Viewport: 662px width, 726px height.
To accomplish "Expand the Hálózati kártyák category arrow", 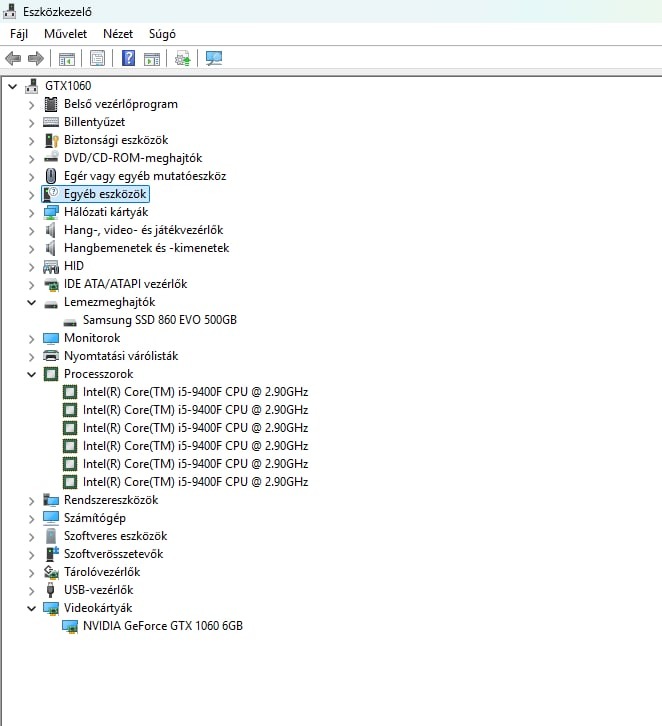I will pyautogui.click(x=31, y=213).
